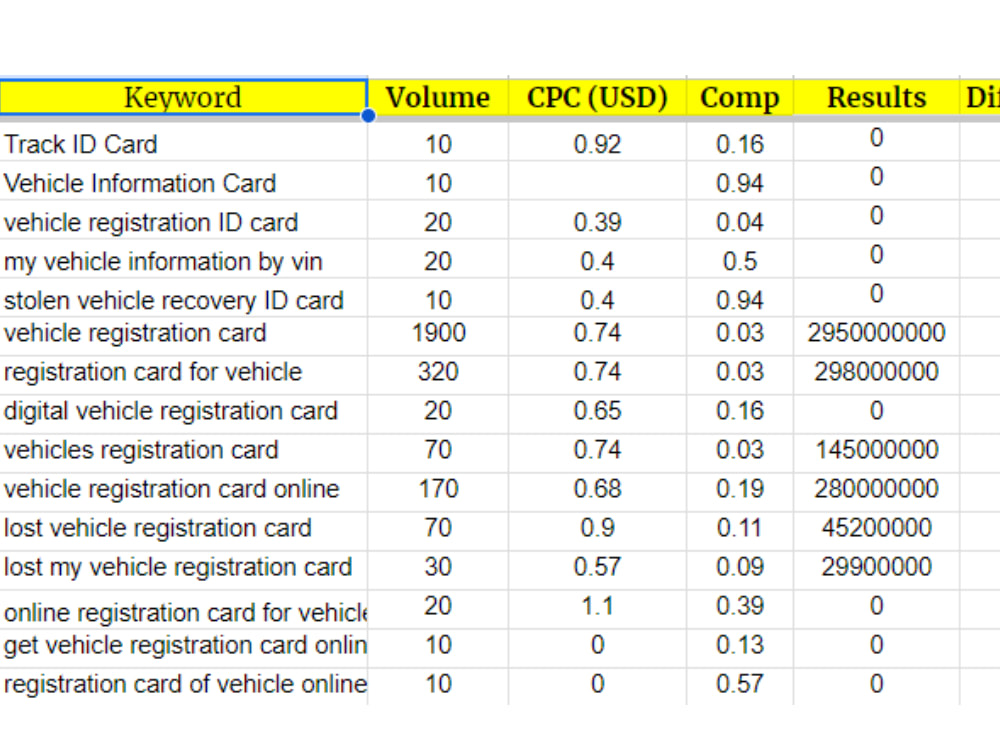Click the Results value 280000000
The width and height of the screenshot is (1000, 750).
coord(876,489)
